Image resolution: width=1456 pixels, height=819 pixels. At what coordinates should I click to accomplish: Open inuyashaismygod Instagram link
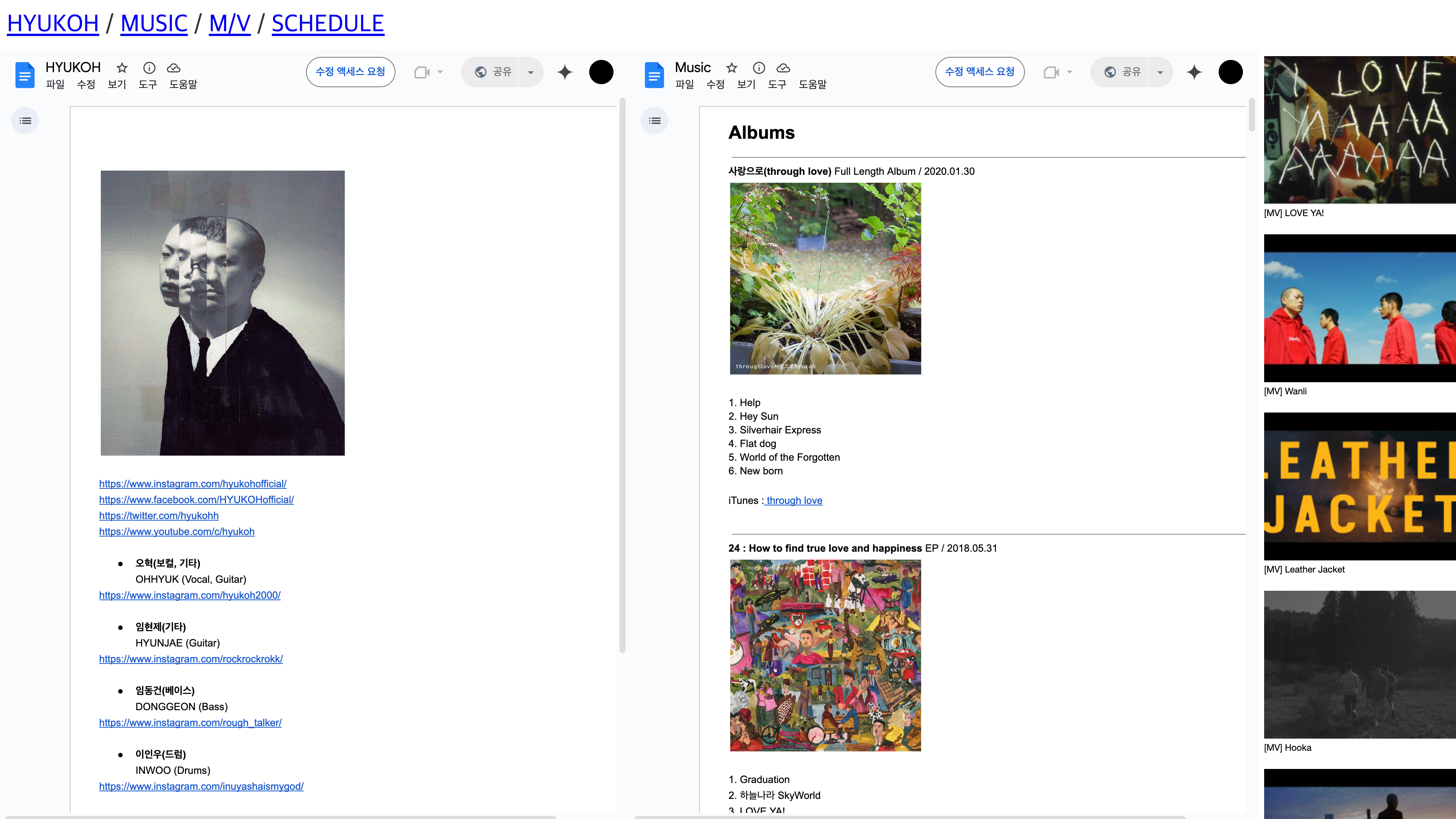pyautogui.click(x=201, y=787)
